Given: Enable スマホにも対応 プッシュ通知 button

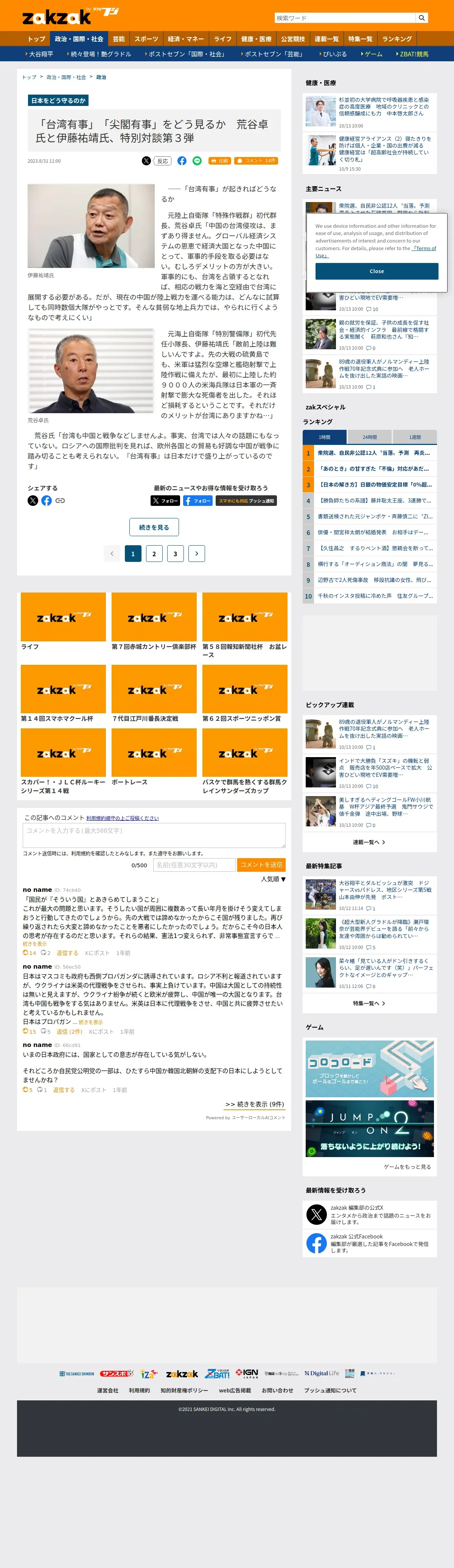Looking at the screenshot, I should point(246,500).
